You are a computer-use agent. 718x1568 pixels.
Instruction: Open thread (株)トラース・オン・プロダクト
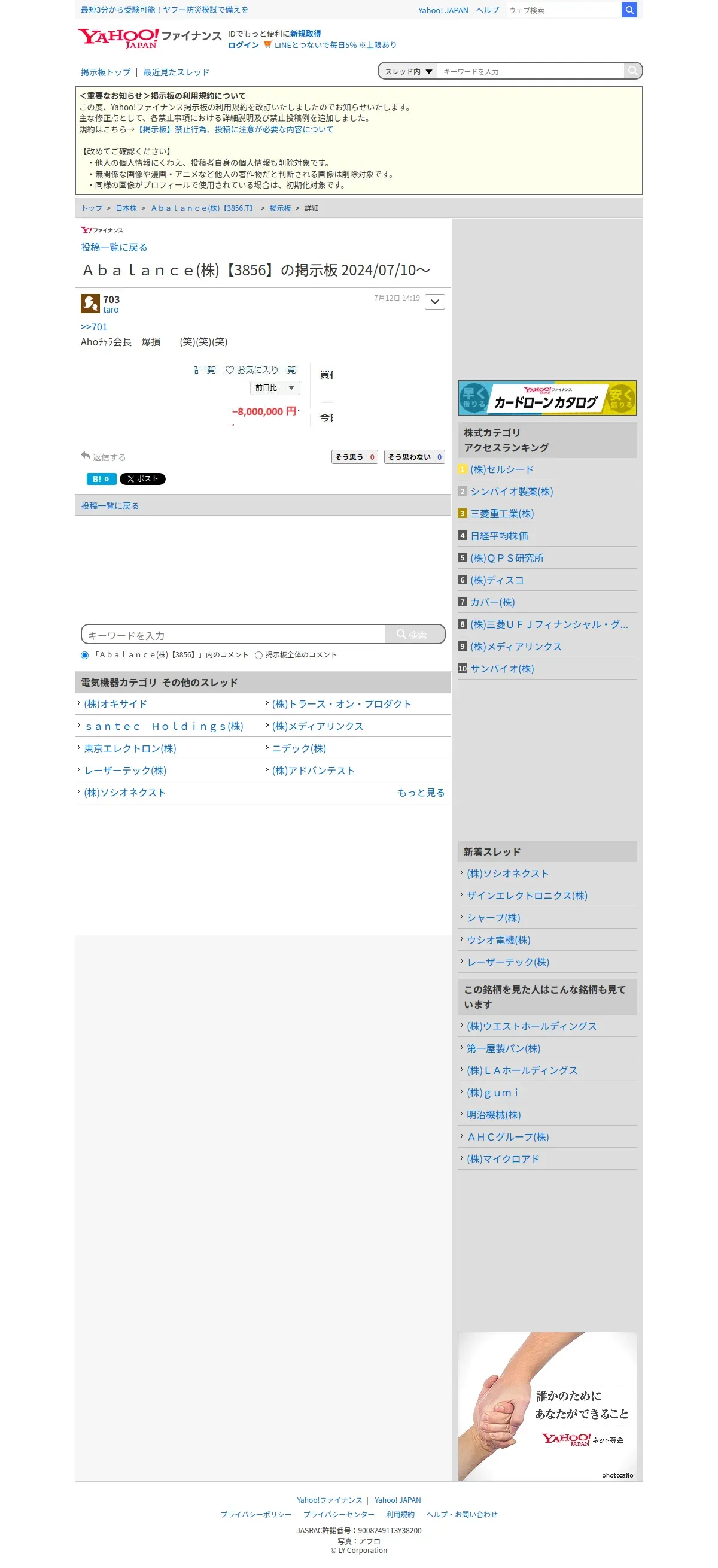click(x=342, y=704)
